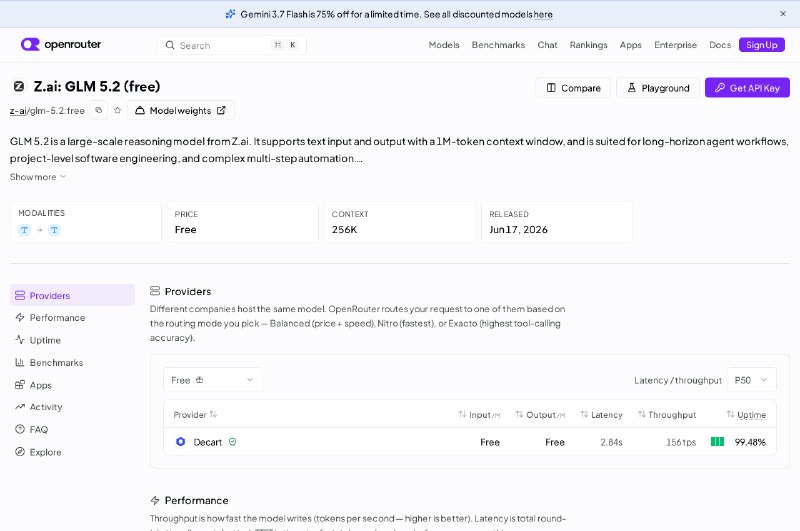This screenshot has height=531, width=800.
Task: Sort by Uptime column
Action: tap(746, 415)
